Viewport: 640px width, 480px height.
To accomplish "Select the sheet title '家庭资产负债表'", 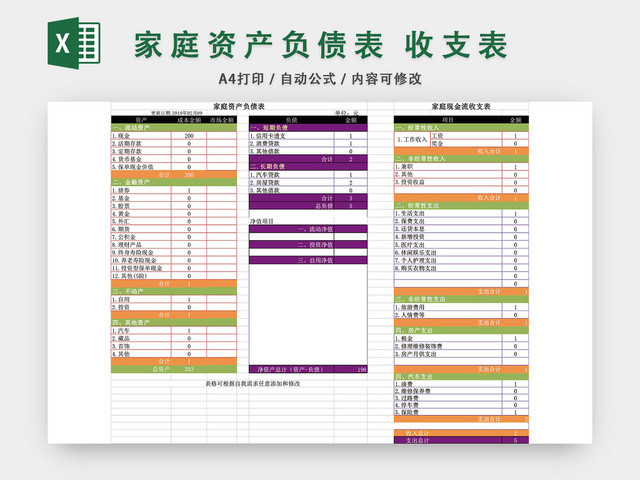I will (239, 107).
